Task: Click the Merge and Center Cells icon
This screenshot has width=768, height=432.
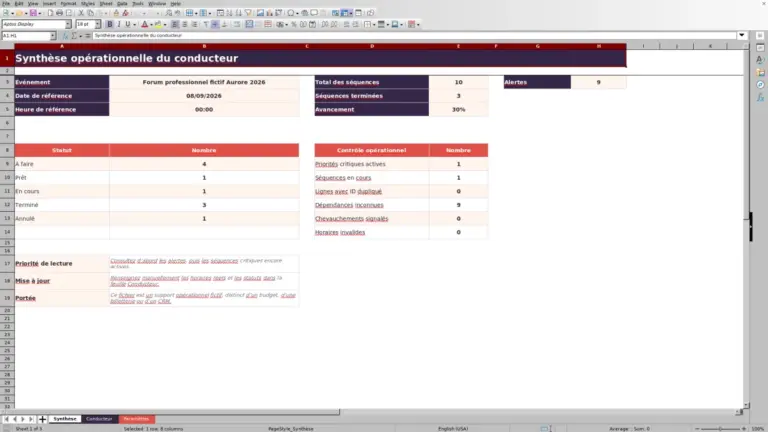Action: click(x=249, y=24)
